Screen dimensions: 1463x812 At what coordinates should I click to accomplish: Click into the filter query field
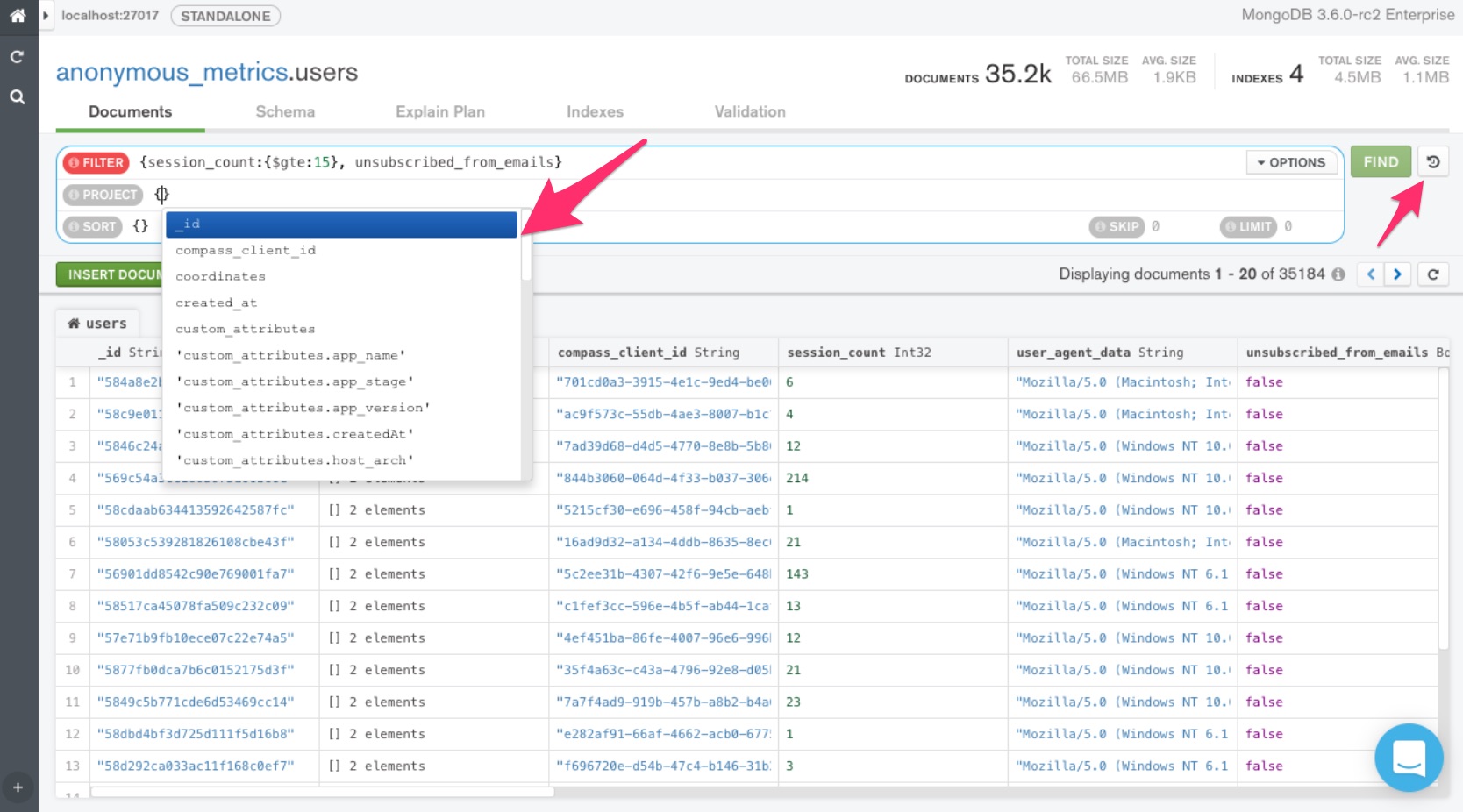[689, 162]
